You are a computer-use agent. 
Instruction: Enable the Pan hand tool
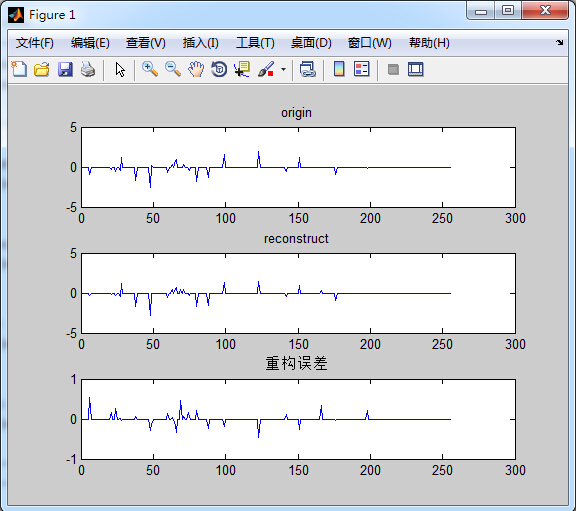point(196,69)
